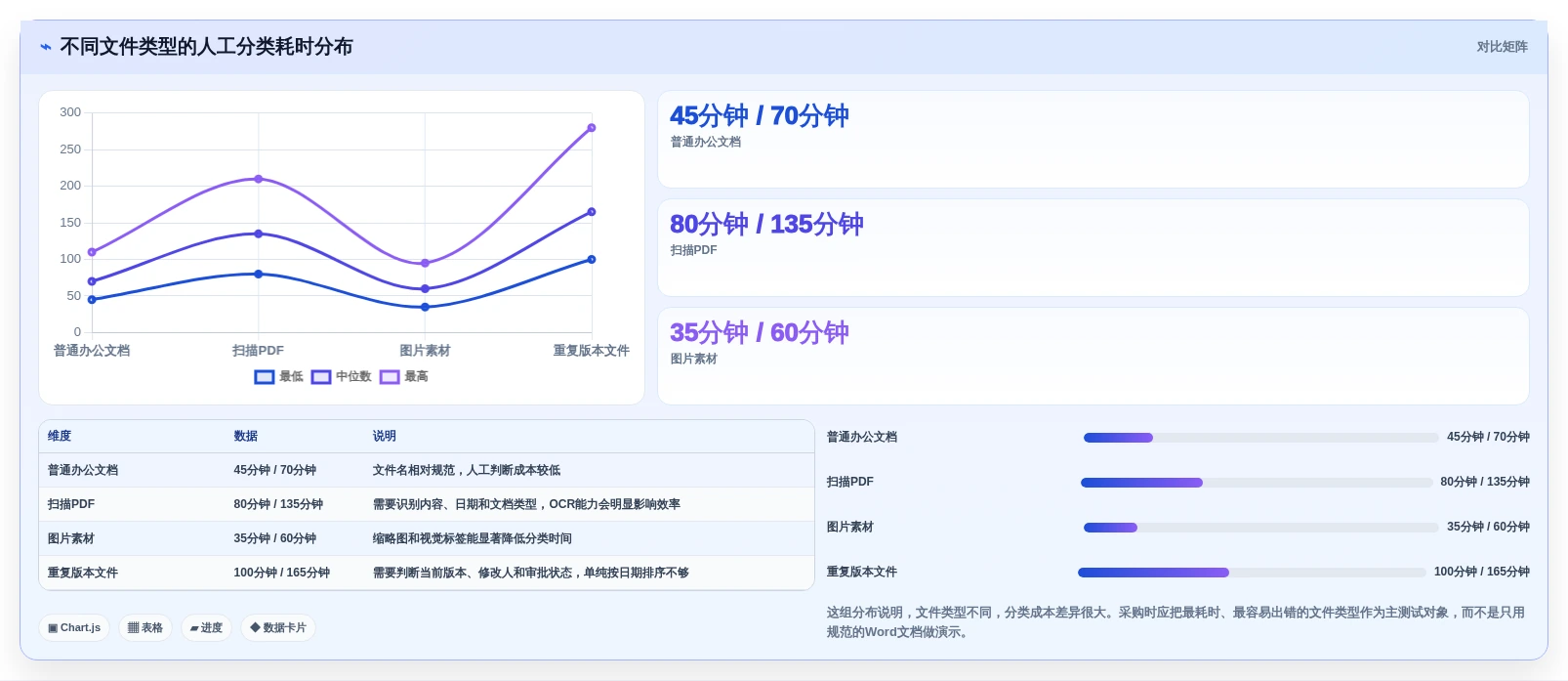
Task: Open the 80分钟 / 135分钟 data card
Action: point(1093,248)
